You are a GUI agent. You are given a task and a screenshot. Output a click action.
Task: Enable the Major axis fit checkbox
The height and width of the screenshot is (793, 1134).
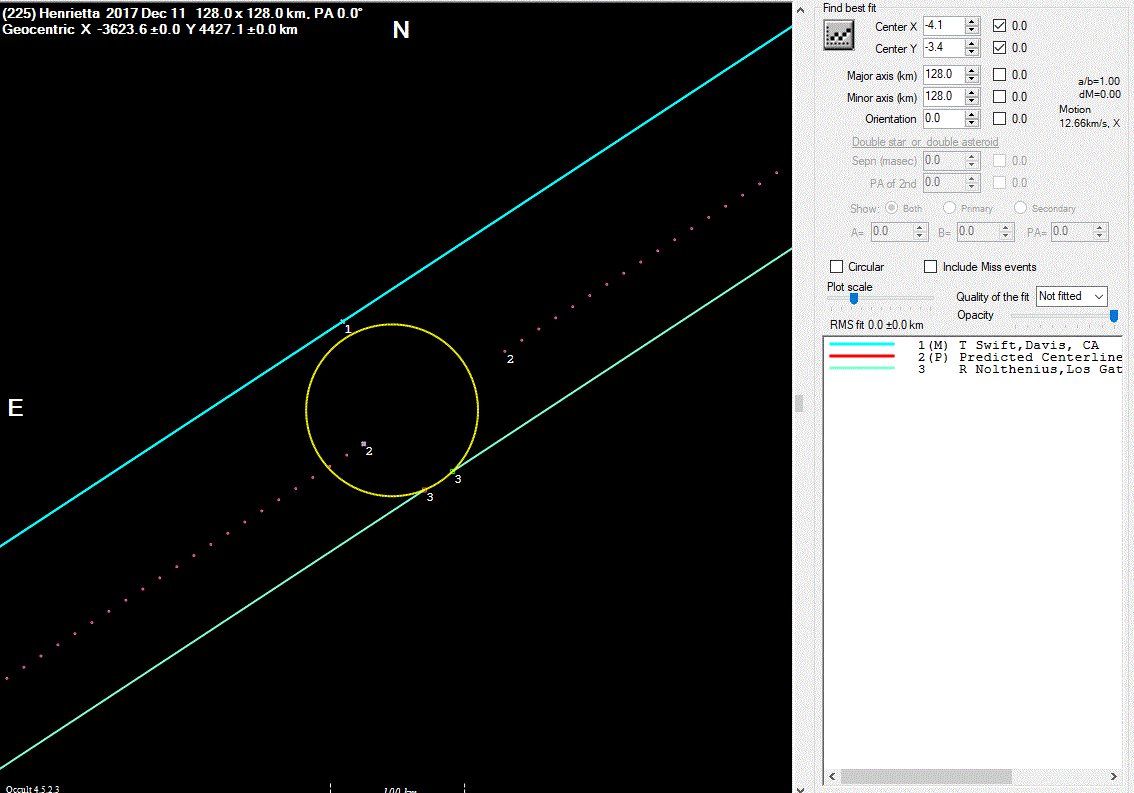click(x=999, y=75)
